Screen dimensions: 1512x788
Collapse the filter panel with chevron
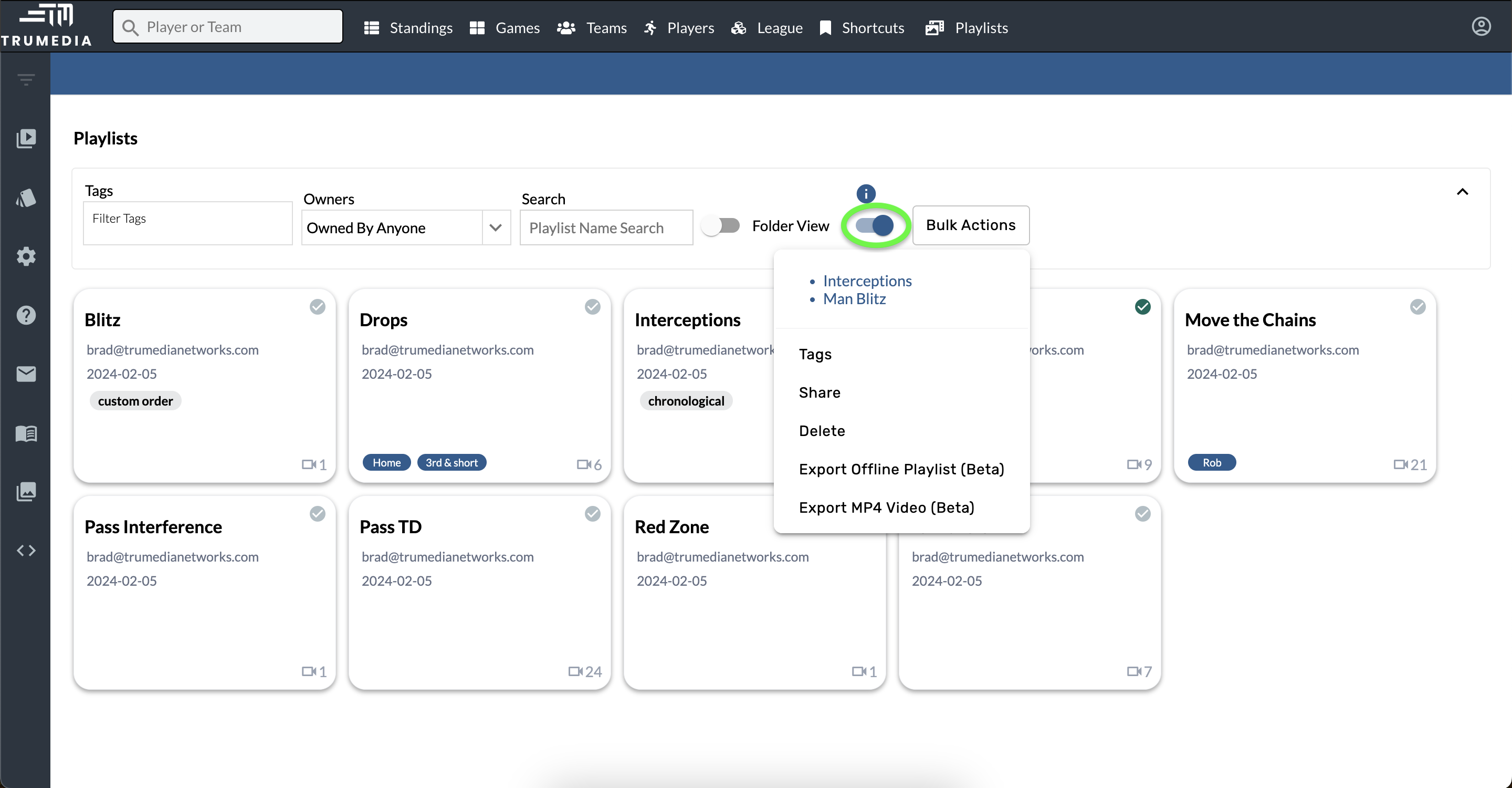(1462, 192)
